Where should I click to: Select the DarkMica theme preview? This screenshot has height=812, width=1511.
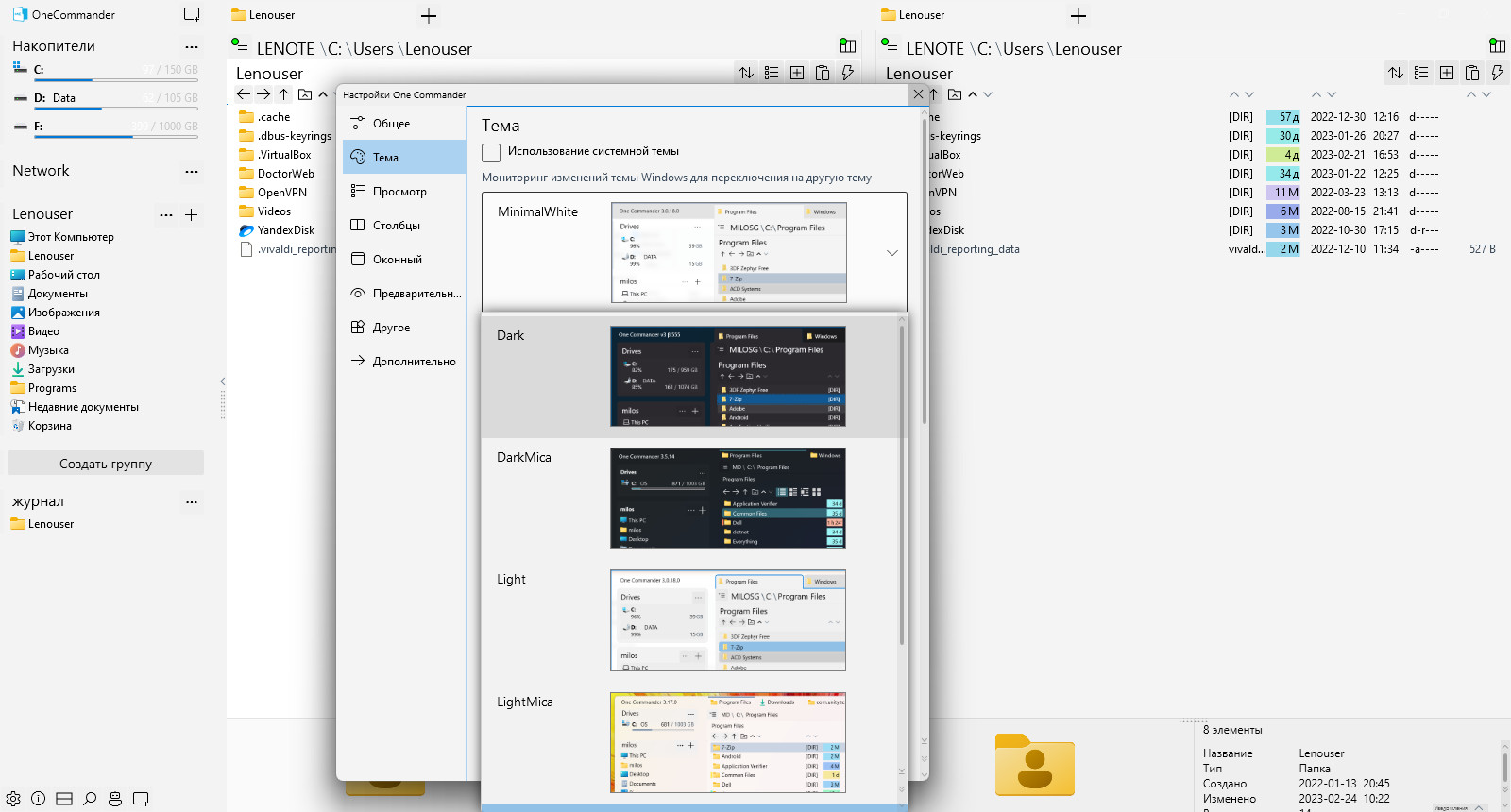pyautogui.click(x=727, y=499)
